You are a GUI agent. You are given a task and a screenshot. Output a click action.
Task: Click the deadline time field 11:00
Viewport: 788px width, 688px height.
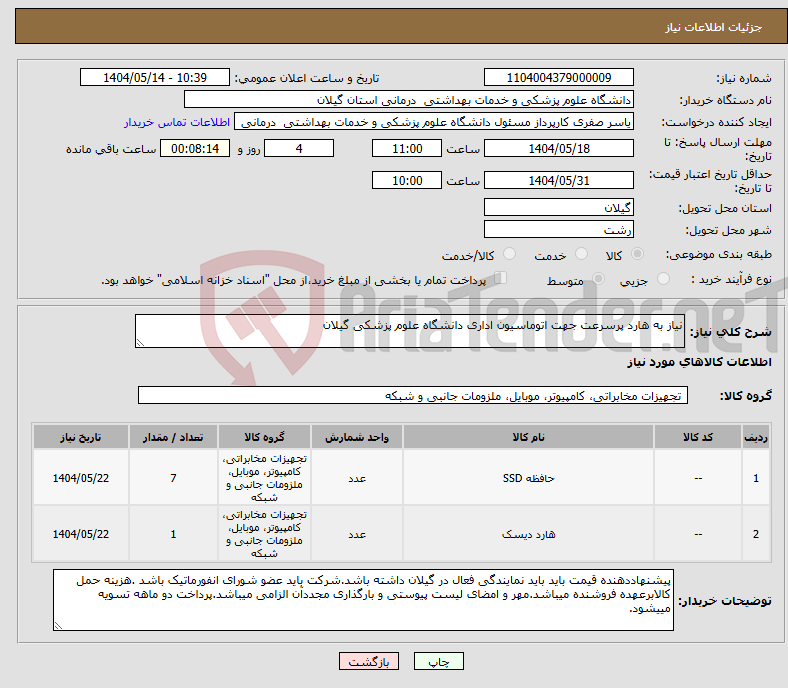(407, 148)
